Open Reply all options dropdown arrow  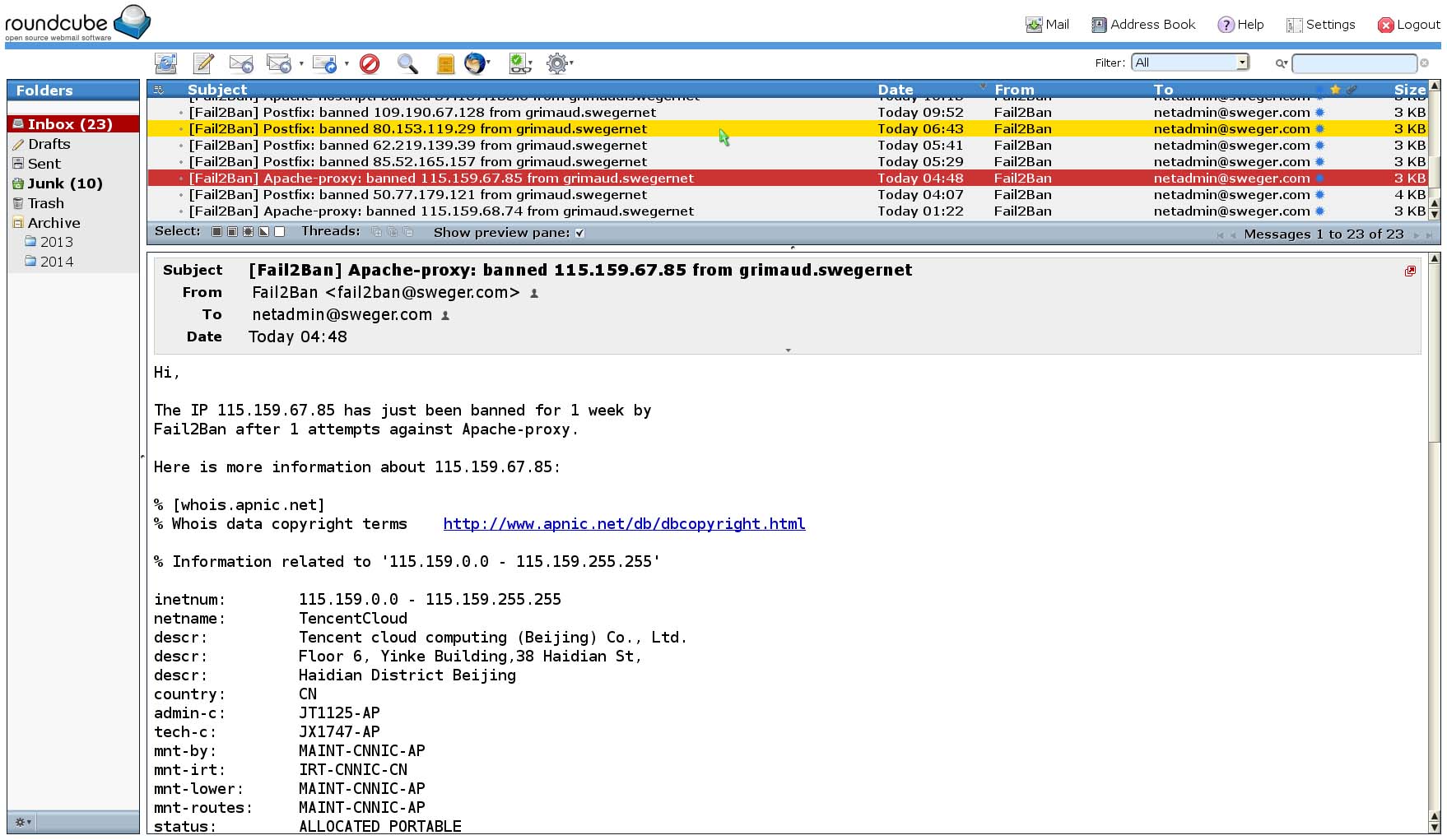[x=301, y=63]
